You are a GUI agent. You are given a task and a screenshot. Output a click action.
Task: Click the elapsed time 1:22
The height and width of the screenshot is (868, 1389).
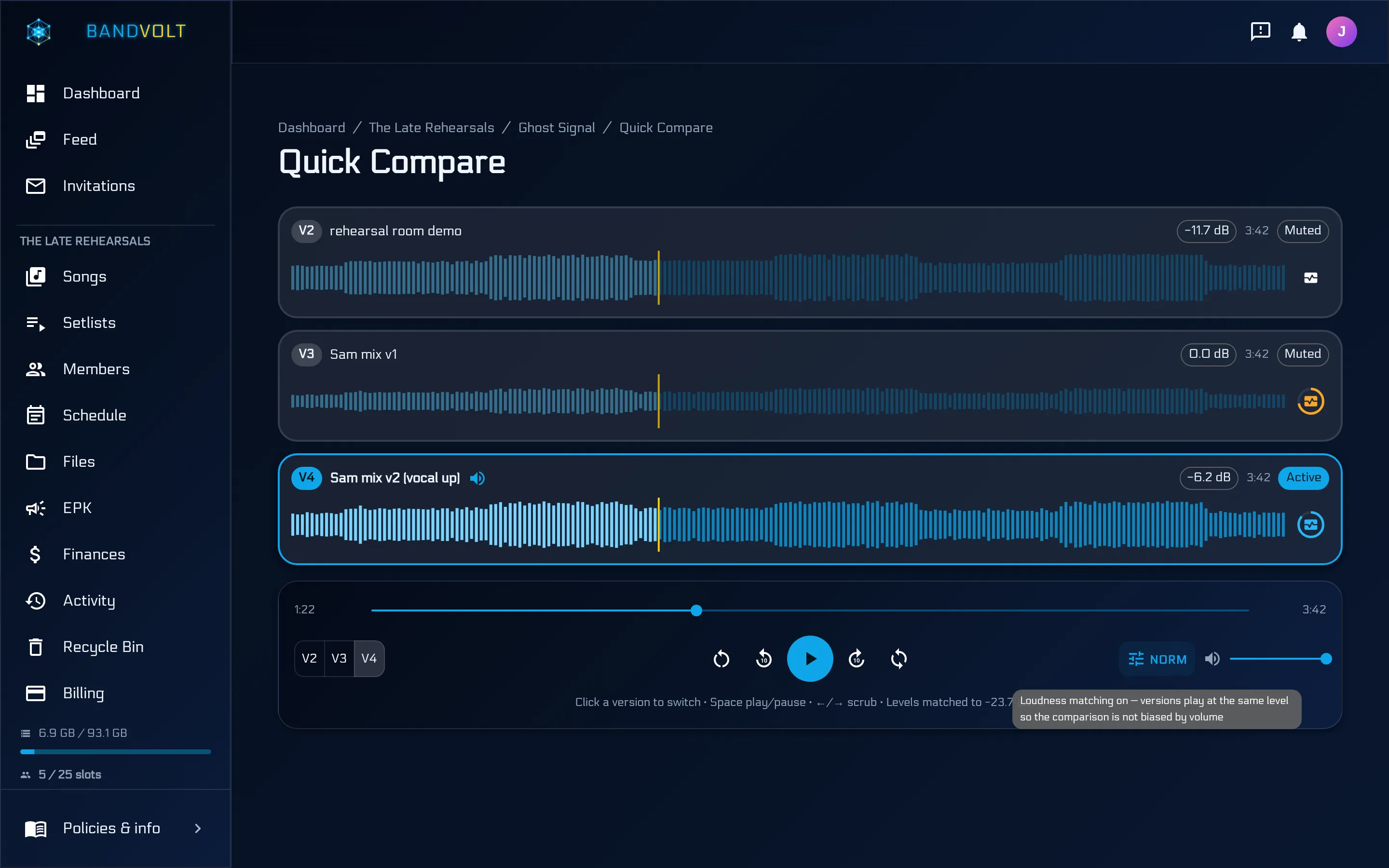click(x=304, y=610)
